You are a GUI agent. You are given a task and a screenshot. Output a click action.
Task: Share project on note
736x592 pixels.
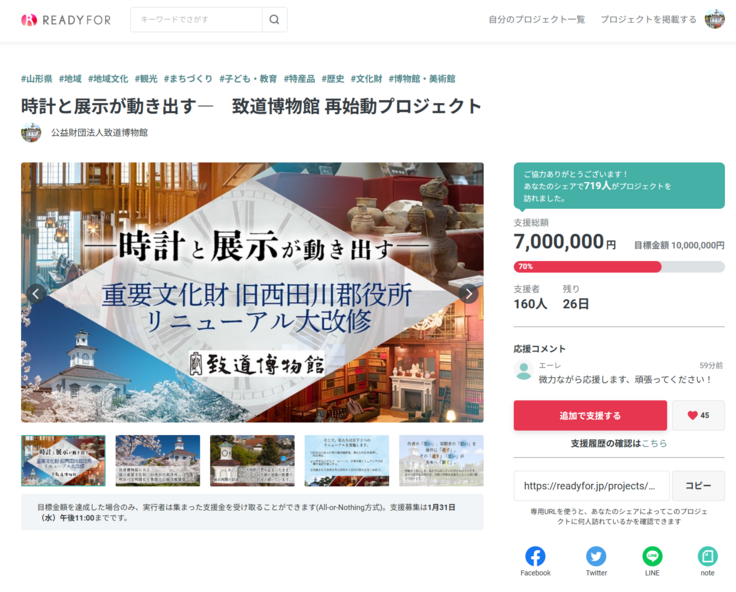pos(707,557)
